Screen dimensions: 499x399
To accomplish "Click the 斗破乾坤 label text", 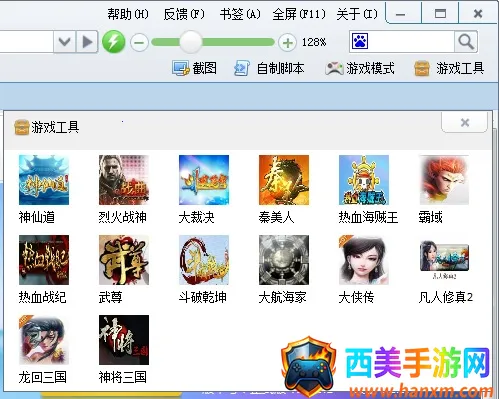I will 203,297.
